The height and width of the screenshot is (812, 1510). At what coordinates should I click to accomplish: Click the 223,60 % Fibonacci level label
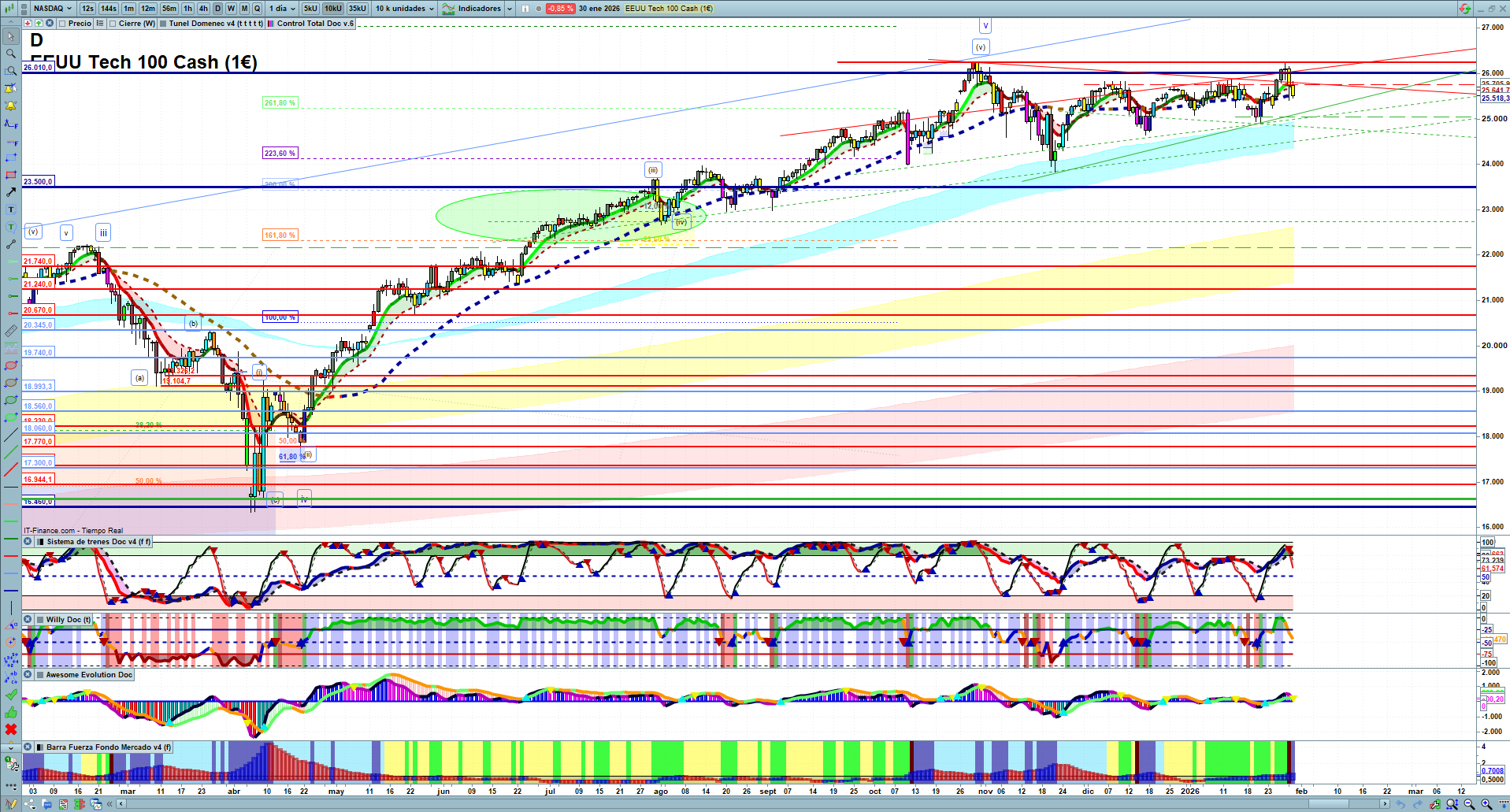(x=280, y=154)
